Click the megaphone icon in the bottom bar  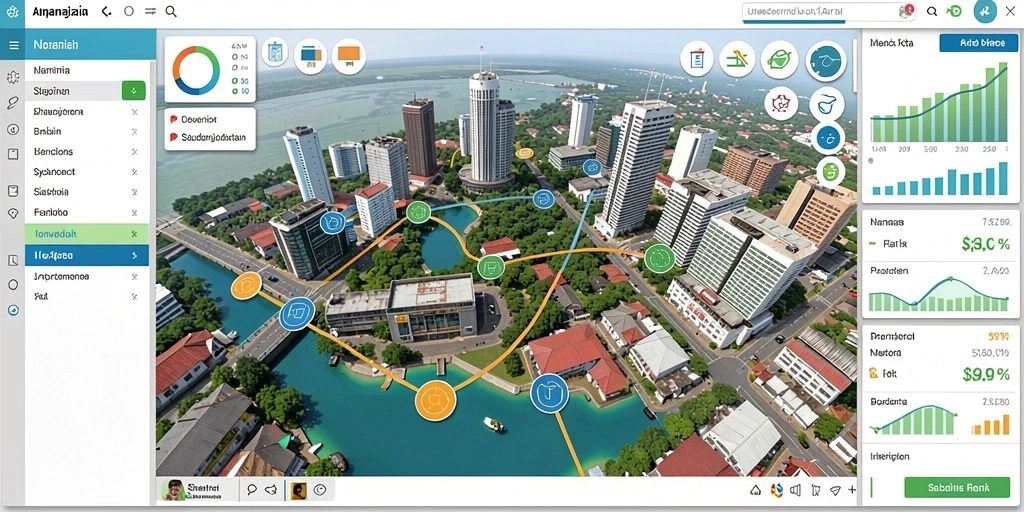[272, 489]
